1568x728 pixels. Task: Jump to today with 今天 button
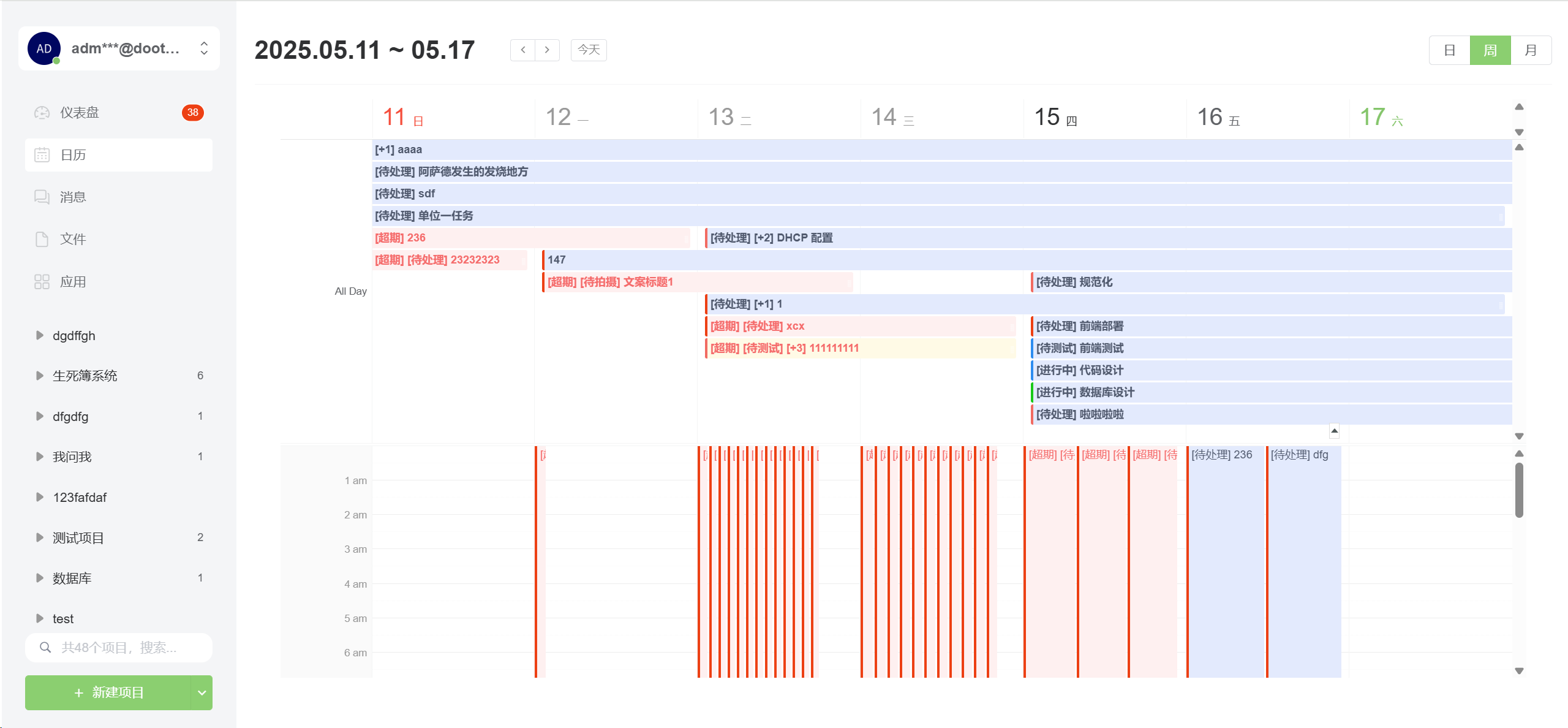(589, 50)
